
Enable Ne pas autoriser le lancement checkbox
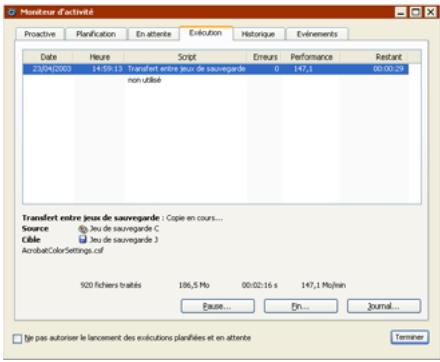[17, 339]
